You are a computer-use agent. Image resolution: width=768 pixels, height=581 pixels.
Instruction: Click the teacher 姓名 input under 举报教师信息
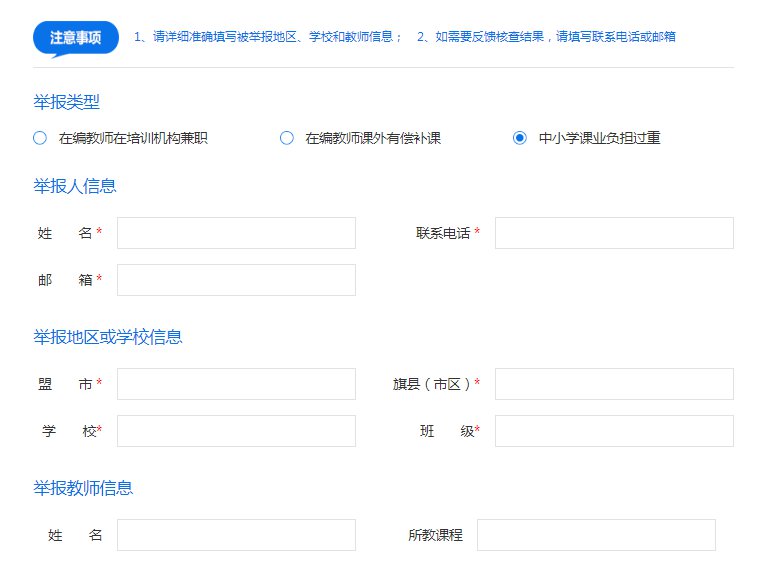236,535
